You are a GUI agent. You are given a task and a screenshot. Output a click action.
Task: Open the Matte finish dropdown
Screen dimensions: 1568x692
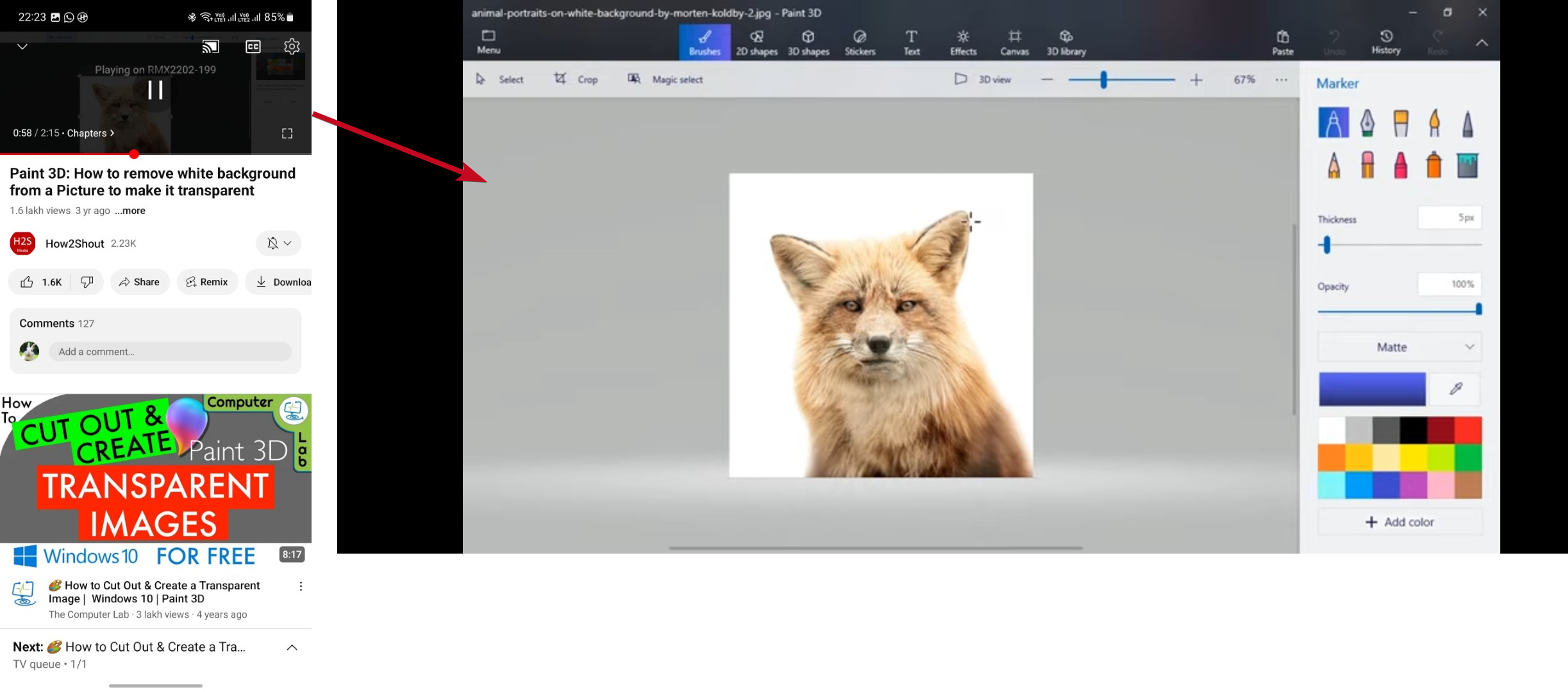(1398, 347)
